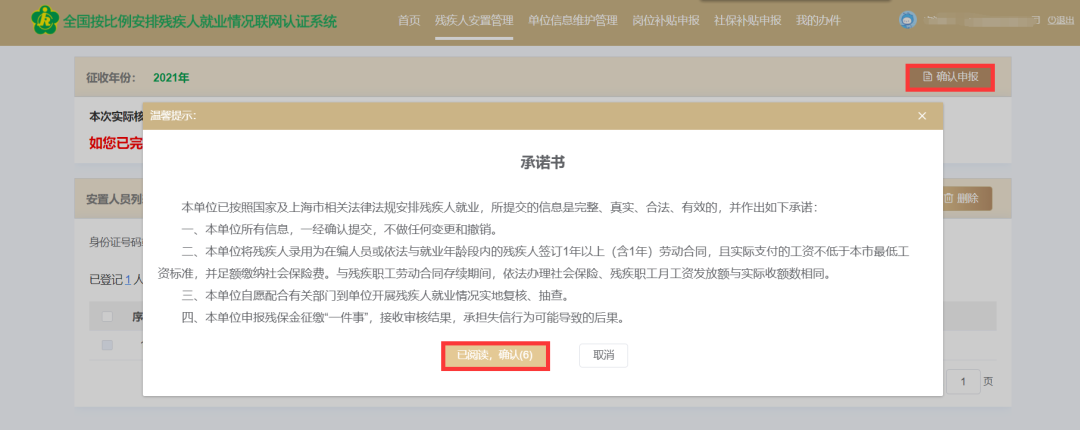This screenshot has height=430, width=1080.
Task: Click the 已登记 1 人 count link
Action: click(128, 278)
